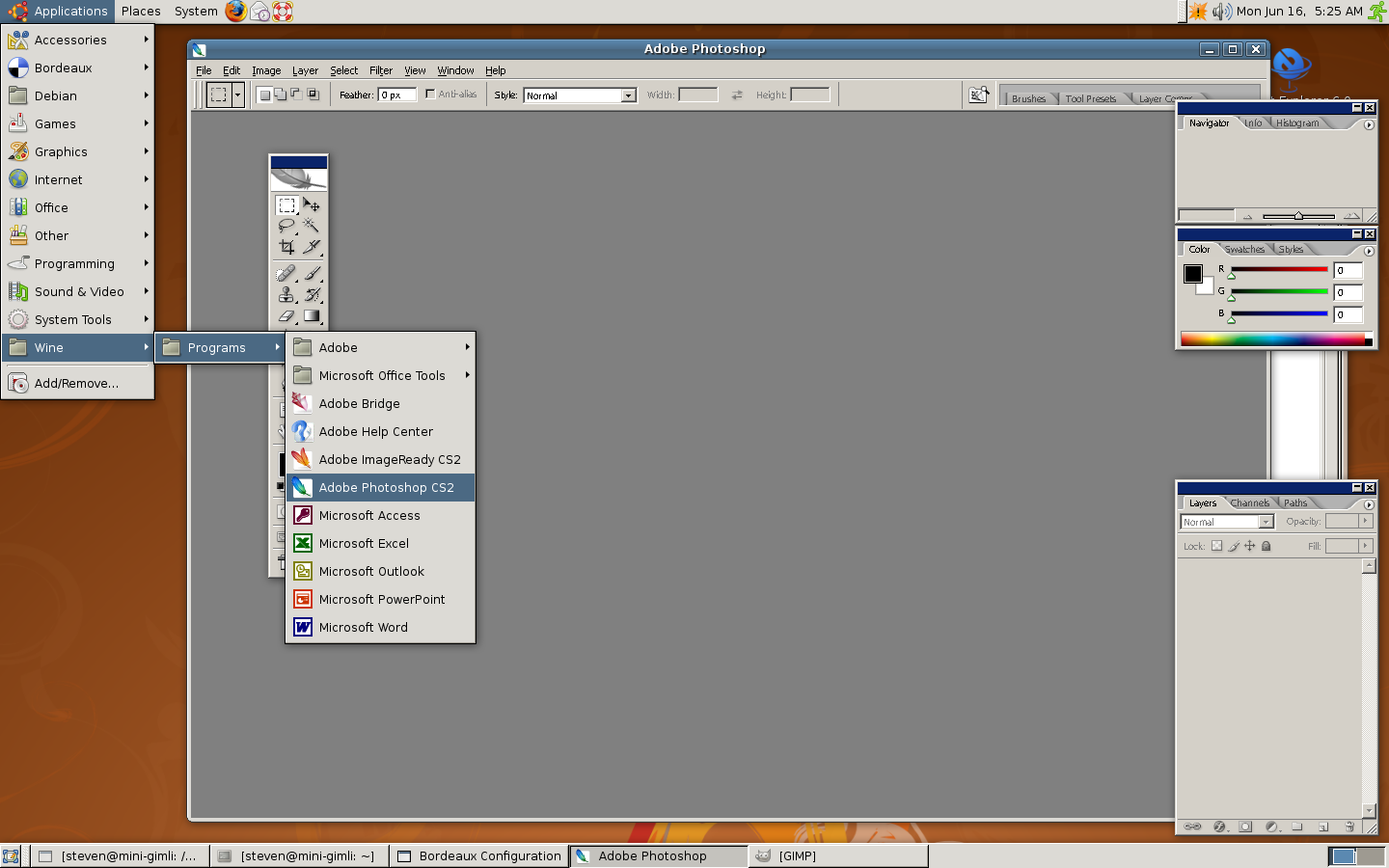Image resolution: width=1389 pixels, height=868 pixels.
Task: Open the Layers panel options menu arrow
Action: click(1369, 504)
